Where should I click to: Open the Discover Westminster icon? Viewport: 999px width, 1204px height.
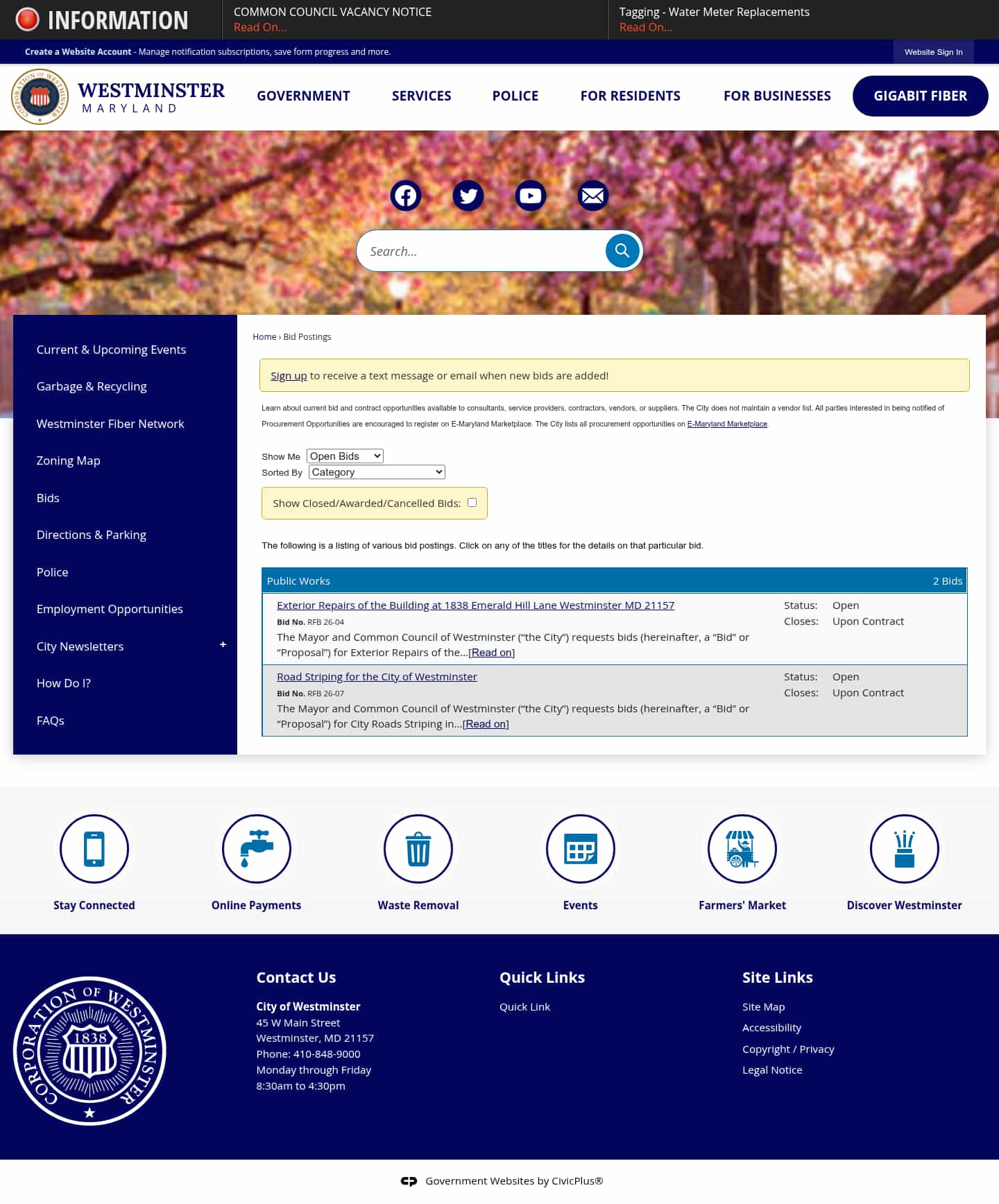click(x=905, y=849)
